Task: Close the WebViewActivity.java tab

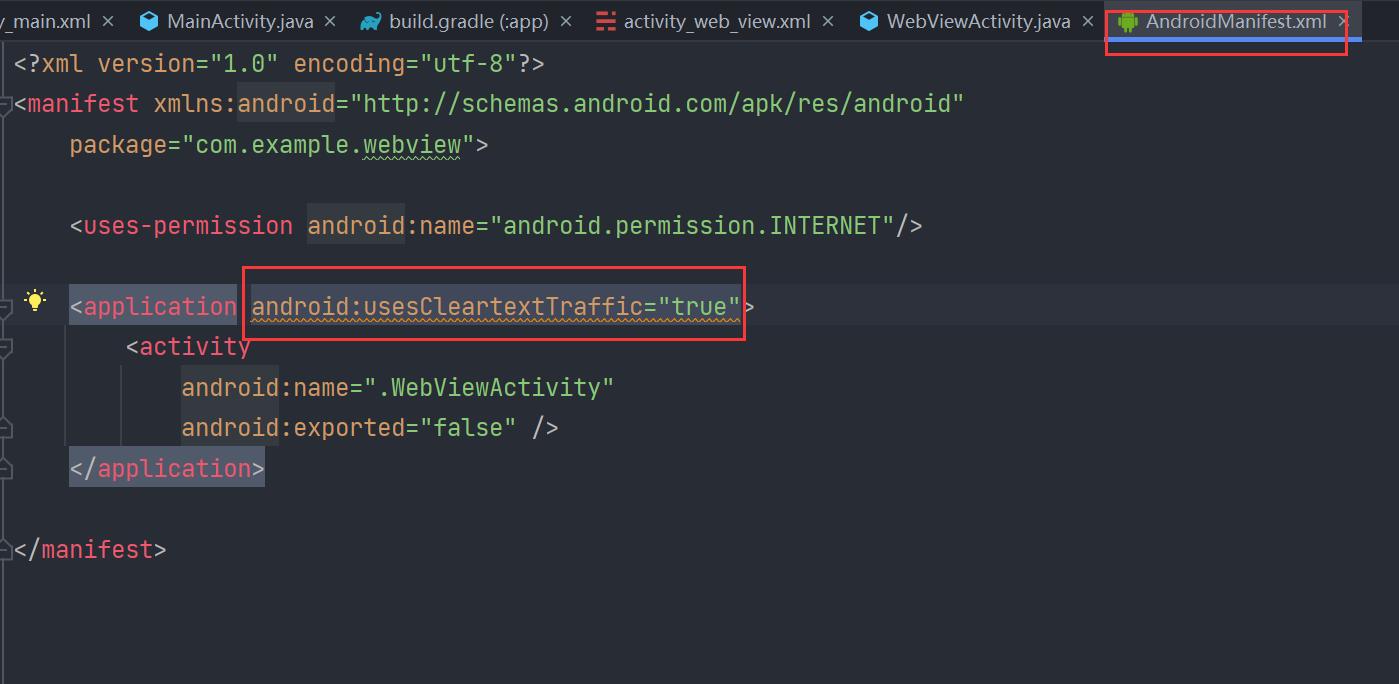Action: tap(1087, 20)
